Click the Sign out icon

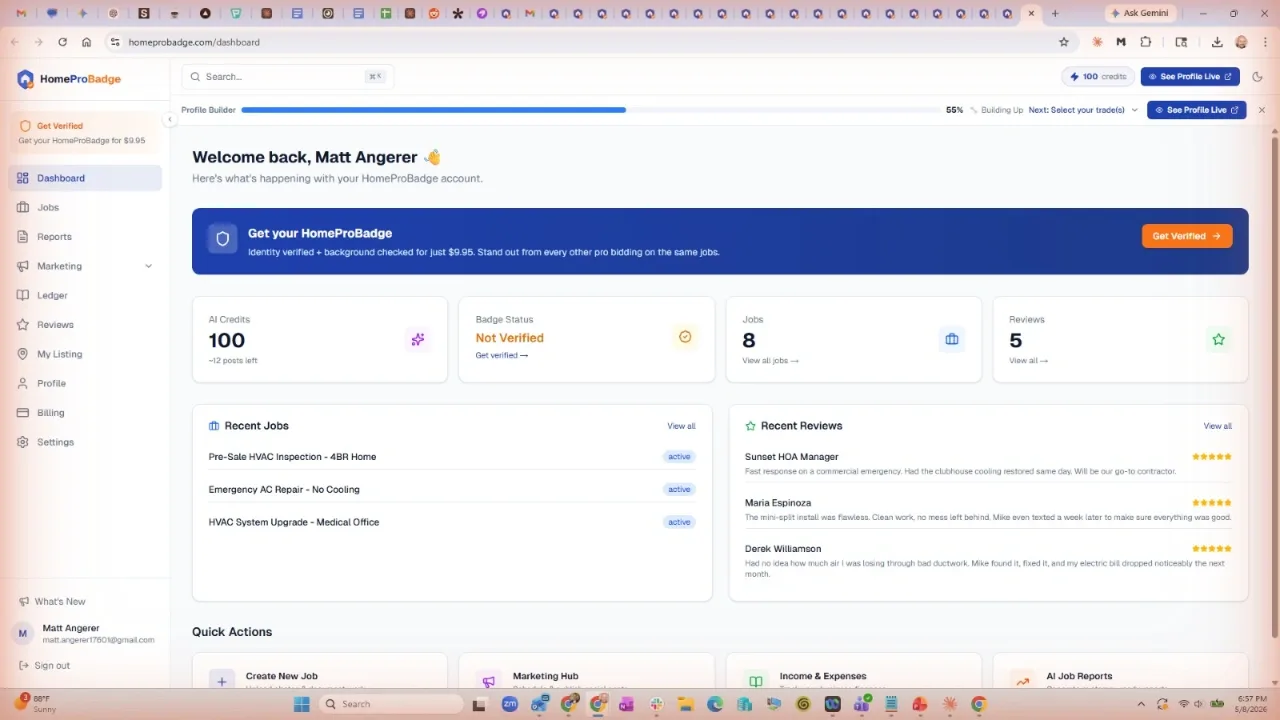coord(24,666)
